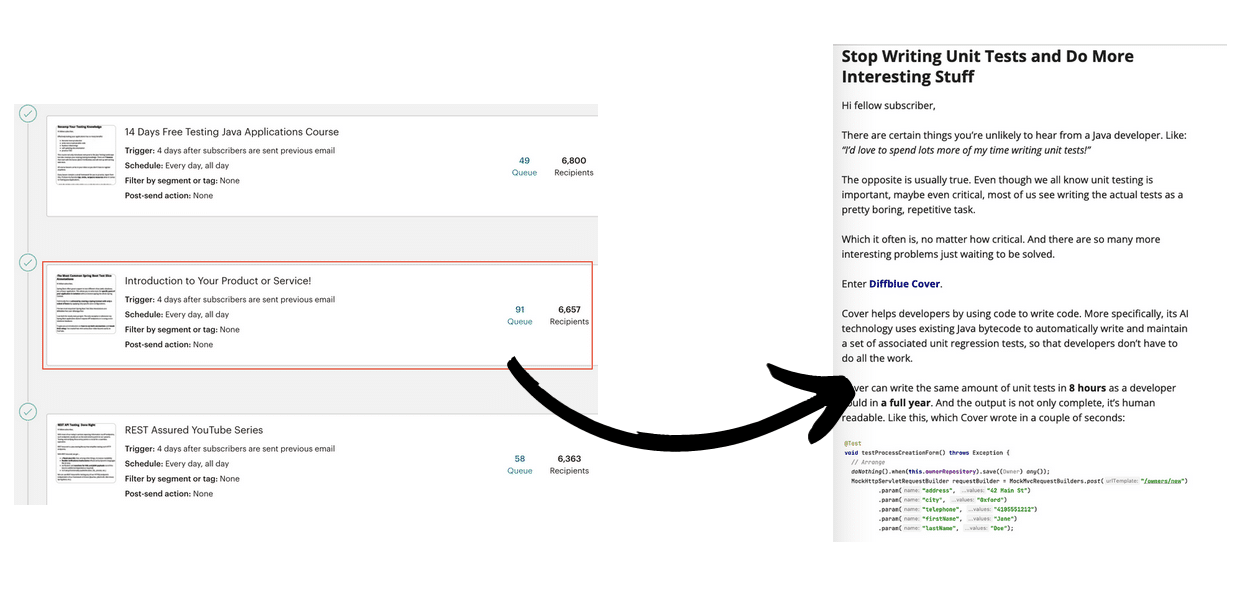
Task: Open the REST Assured YouTube Series thumbnail
Action: pos(86,454)
